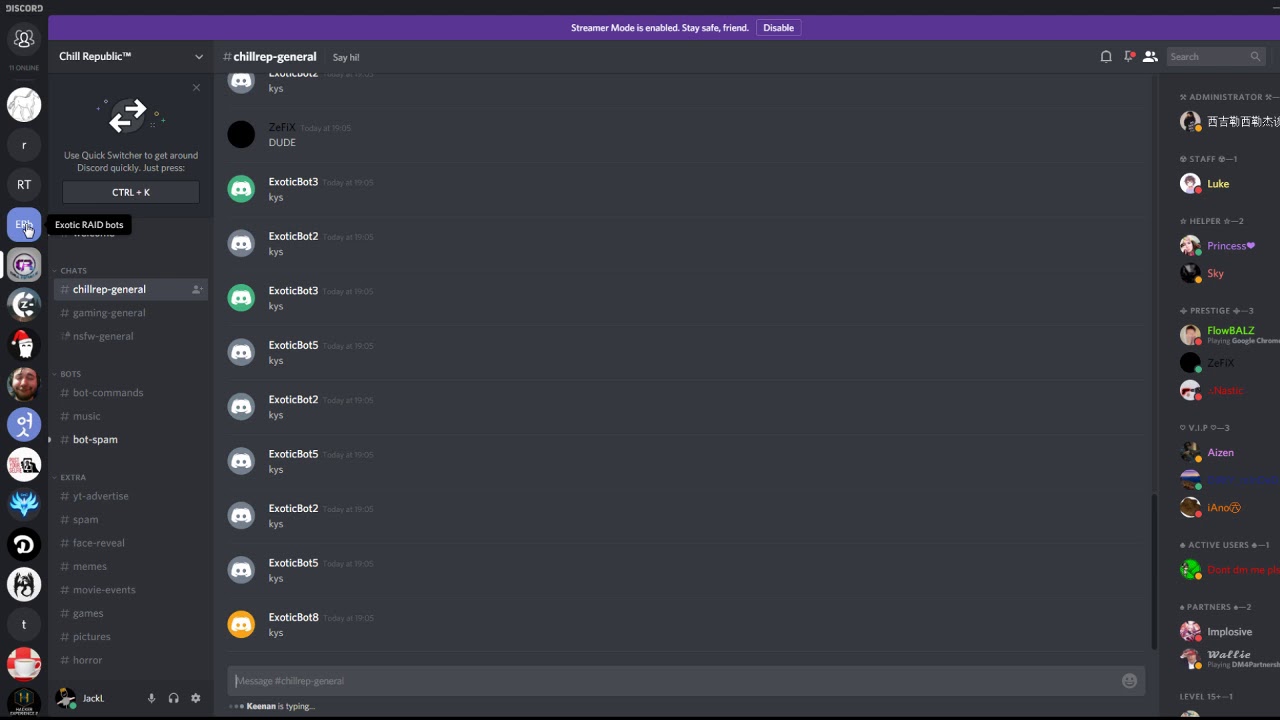Open the Exotic RAID bots server
This screenshot has height=720, width=1280.
click(24, 225)
